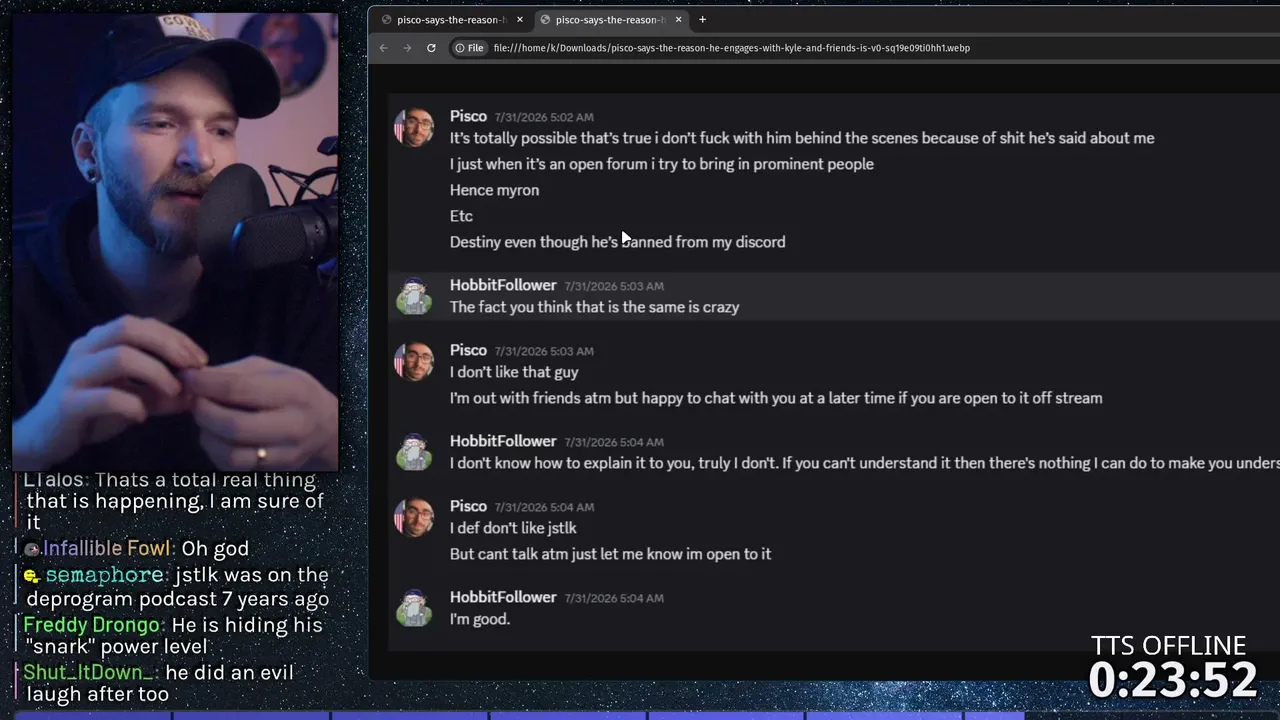Reload the page with refresh icon

[431, 48]
